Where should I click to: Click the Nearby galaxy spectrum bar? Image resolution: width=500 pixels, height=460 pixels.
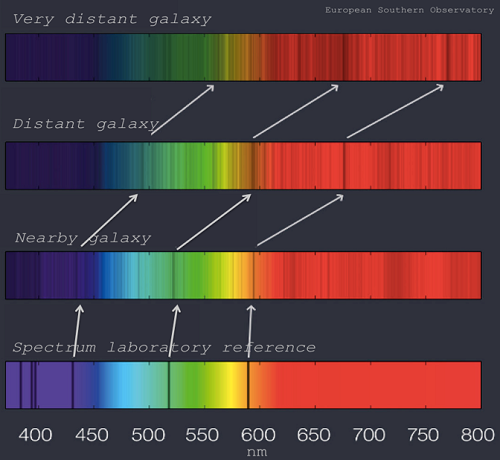[243, 275]
